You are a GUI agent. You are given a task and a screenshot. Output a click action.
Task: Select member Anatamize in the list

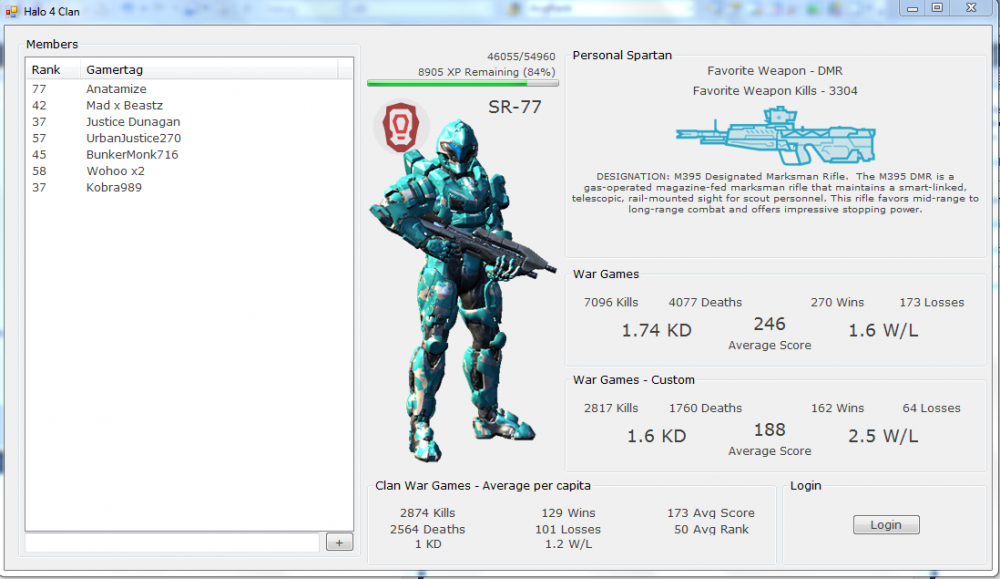pos(116,89)
